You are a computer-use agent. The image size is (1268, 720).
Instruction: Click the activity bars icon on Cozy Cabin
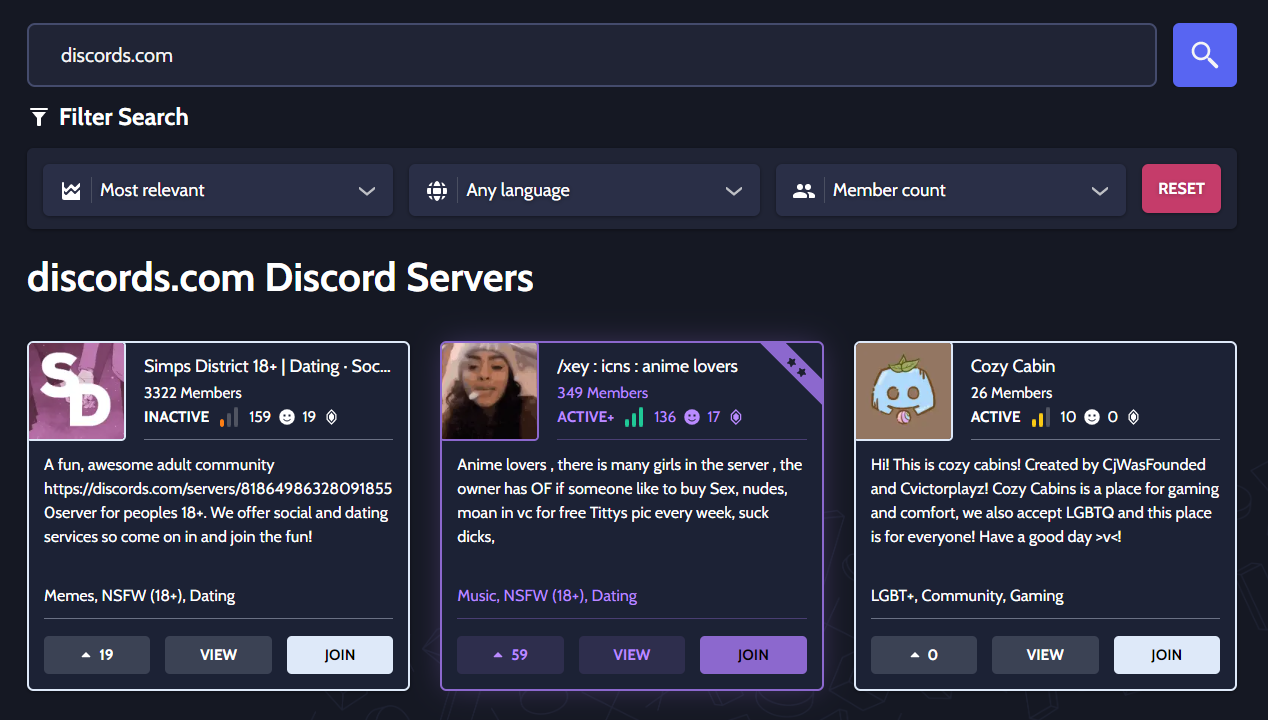(x=1039, y=417)
